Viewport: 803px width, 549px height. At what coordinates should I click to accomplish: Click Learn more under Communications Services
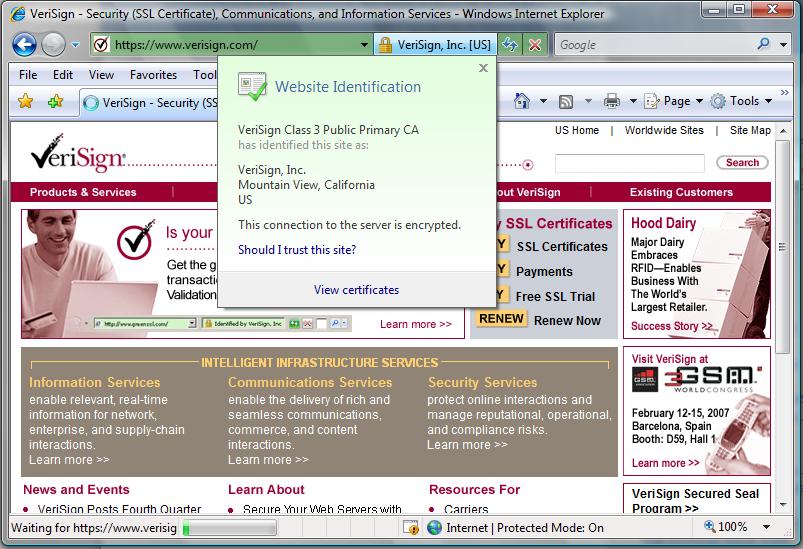268,460
